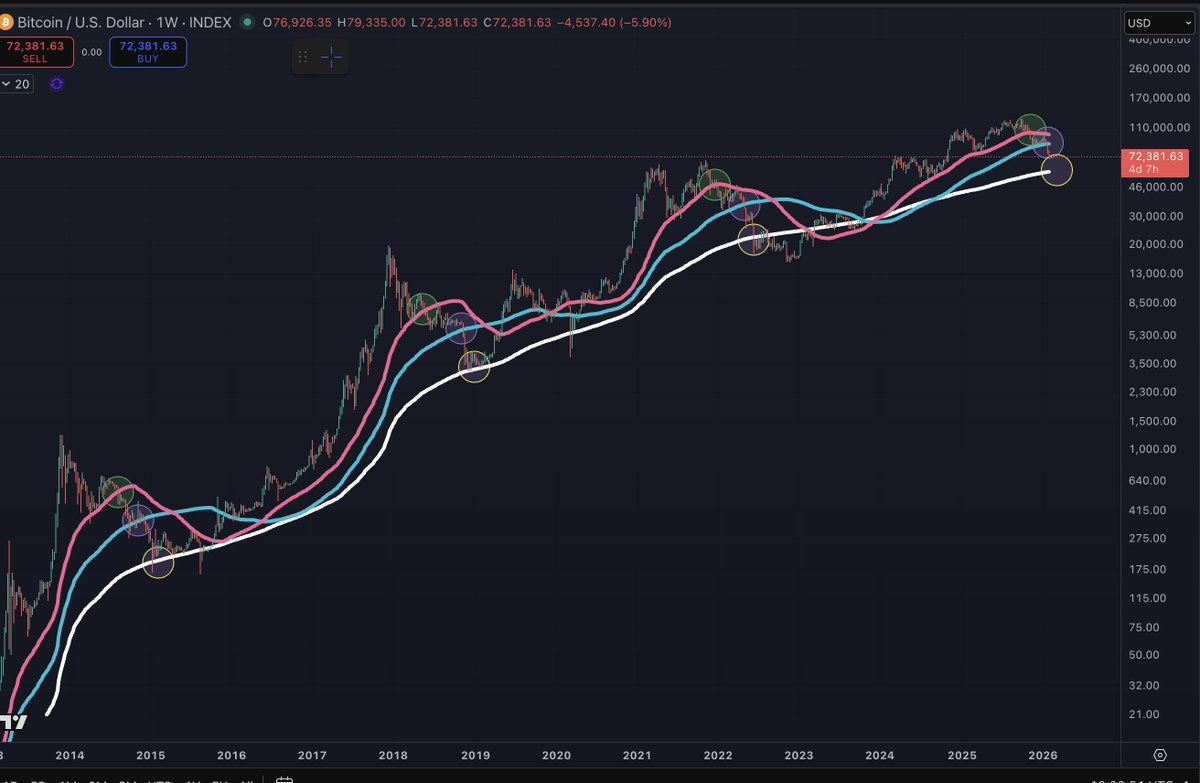
Task: Select the All range tab
Action: (245, 778)
